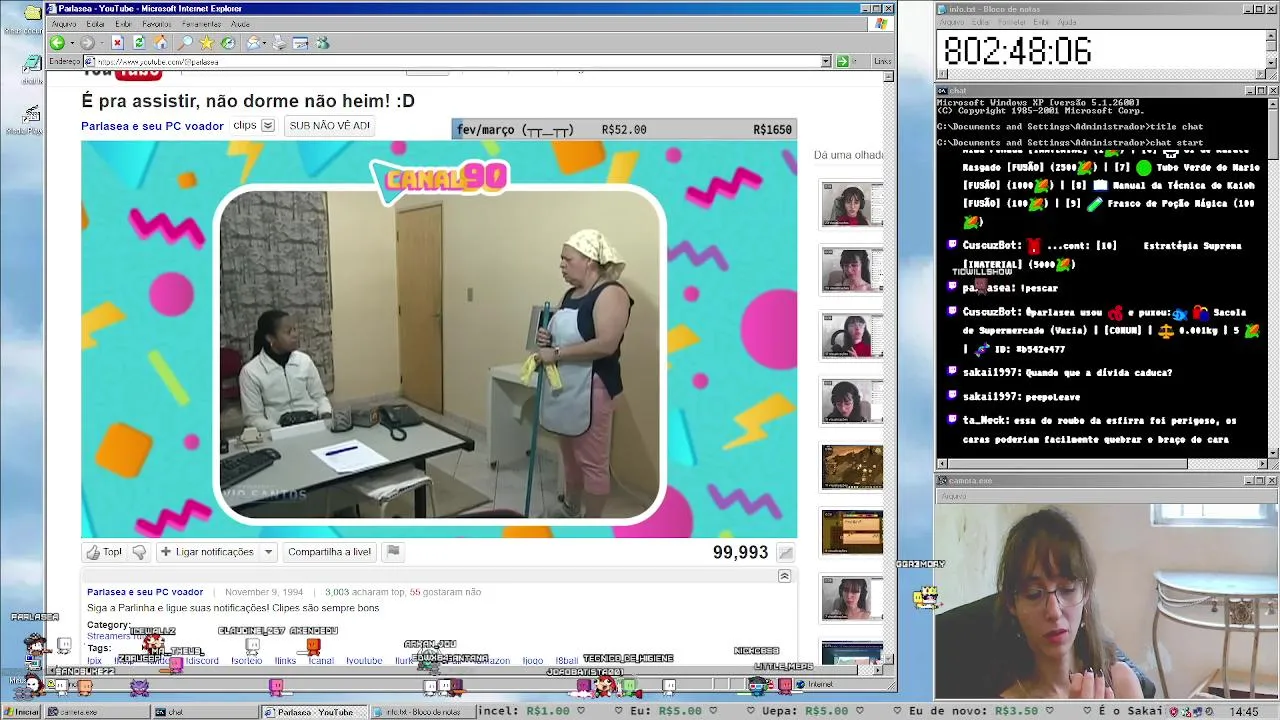The height and width of the screenshot is (720, 1280).
Task: Open the Arquivo menu in Bloco de notas
Action: (952, 22)
